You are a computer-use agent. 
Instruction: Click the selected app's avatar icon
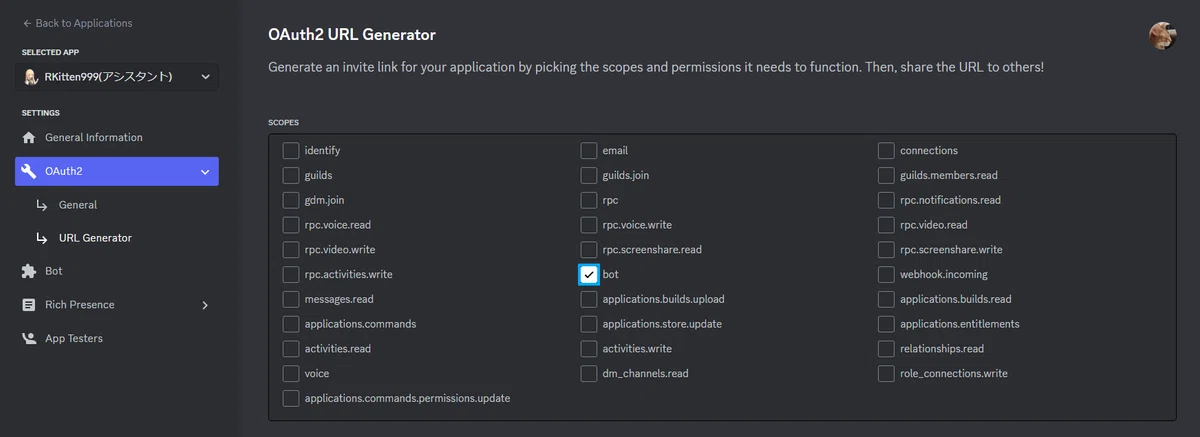coord(31,77)
